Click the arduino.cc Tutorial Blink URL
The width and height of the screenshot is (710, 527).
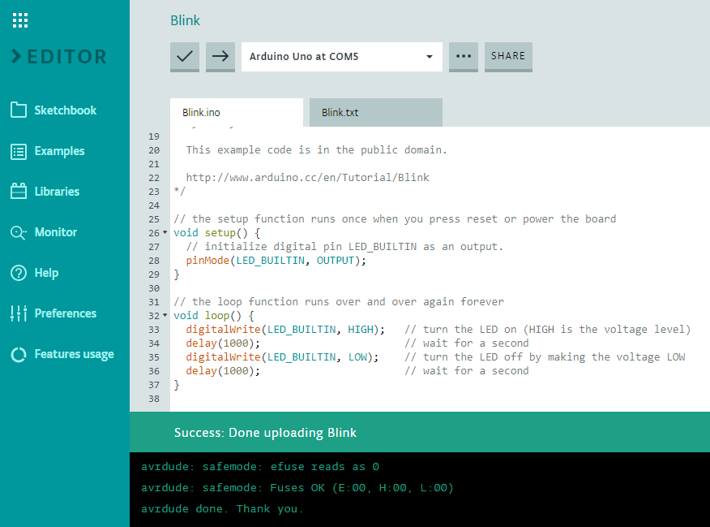[307, 177]
